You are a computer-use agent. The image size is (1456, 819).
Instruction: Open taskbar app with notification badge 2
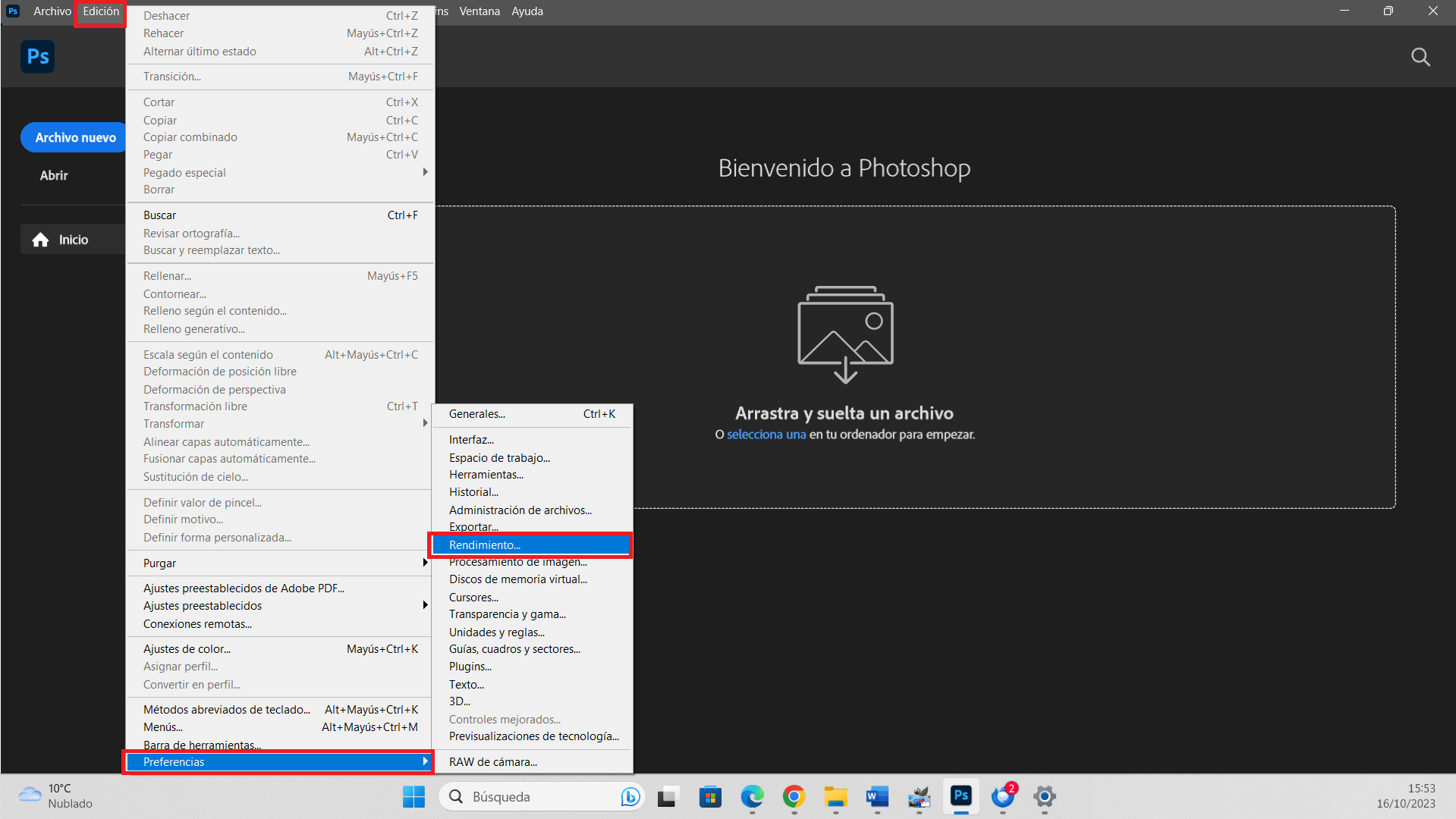1003,797
